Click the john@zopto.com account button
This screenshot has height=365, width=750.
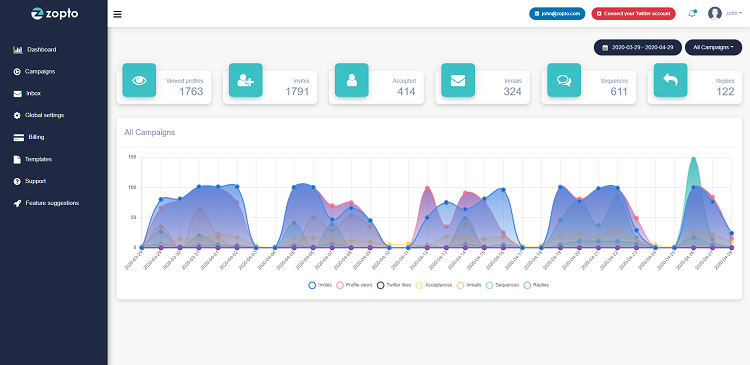[557, 14]
